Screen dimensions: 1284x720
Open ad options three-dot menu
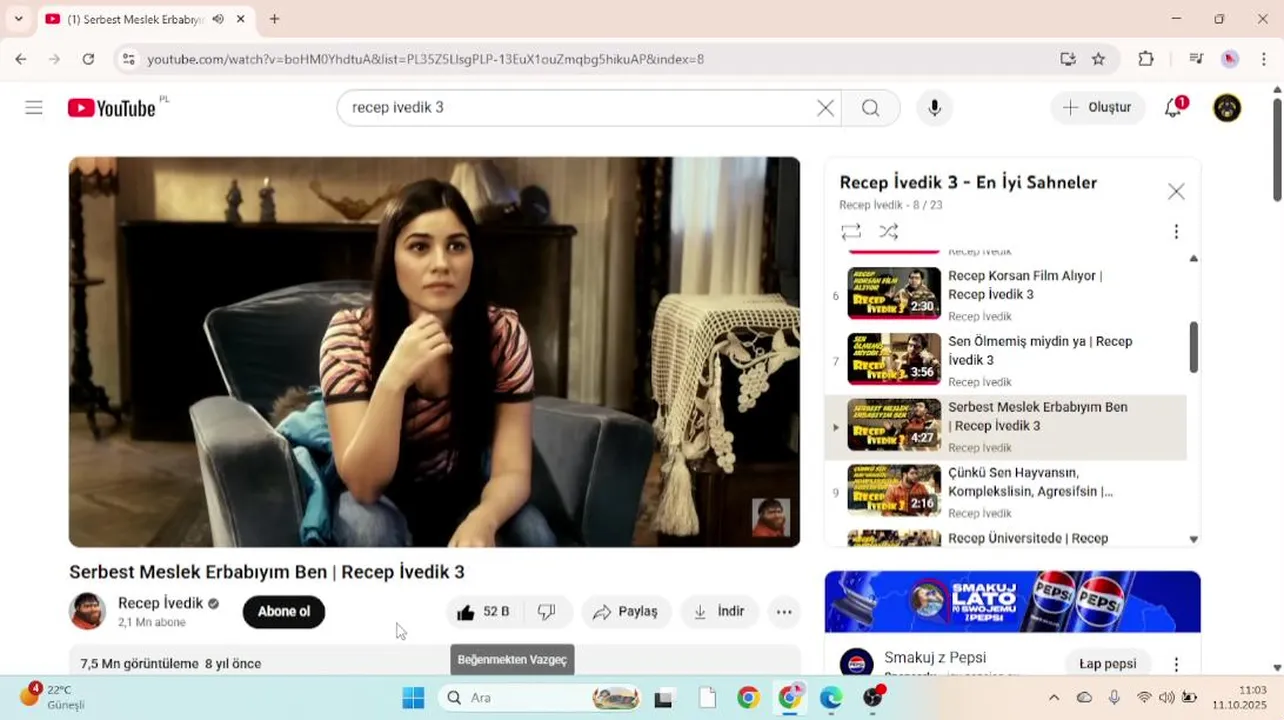tap(1176, 664)
